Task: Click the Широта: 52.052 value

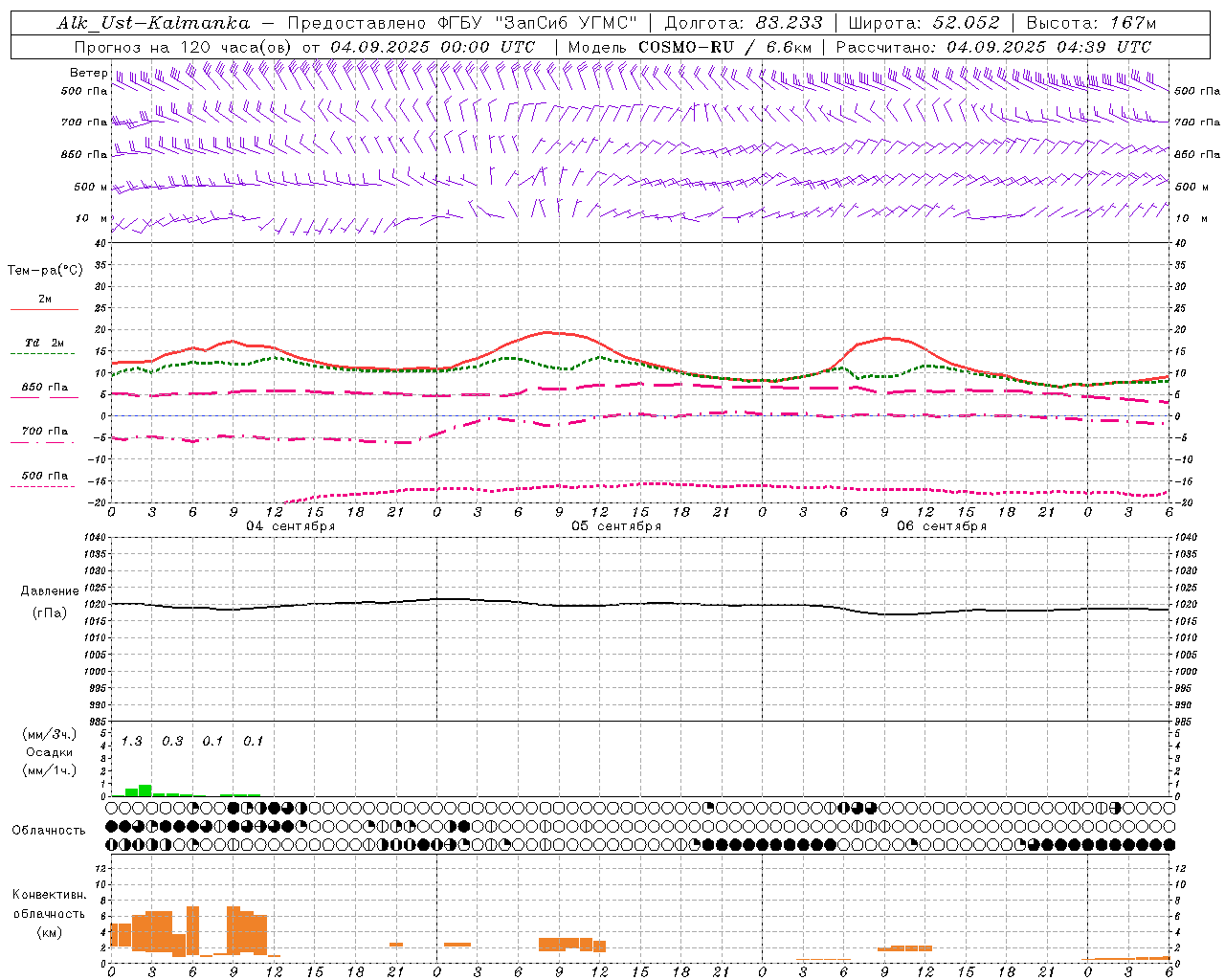Action: tap(924, 23)
